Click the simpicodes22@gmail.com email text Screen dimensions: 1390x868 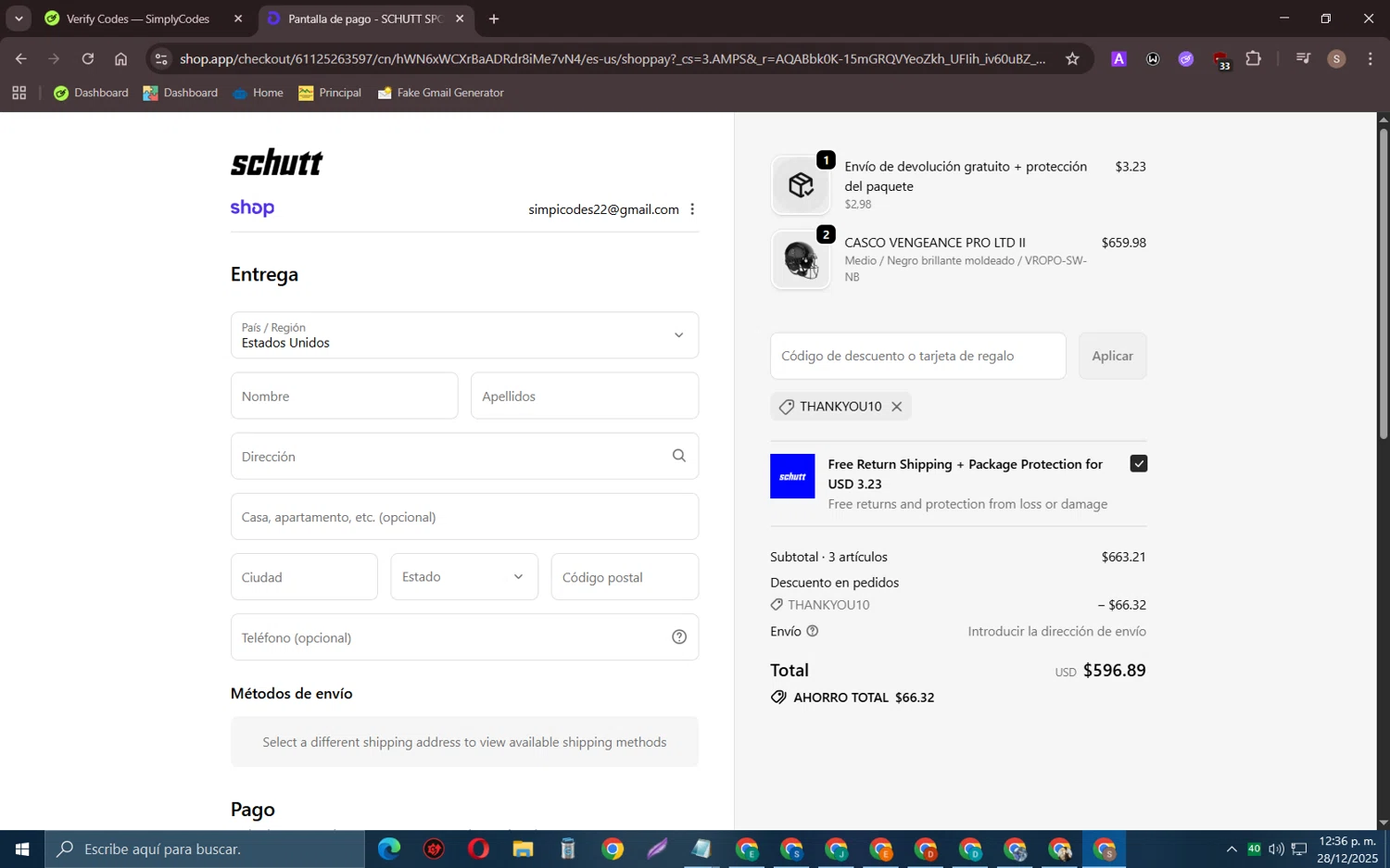click(x=603, y=209)
